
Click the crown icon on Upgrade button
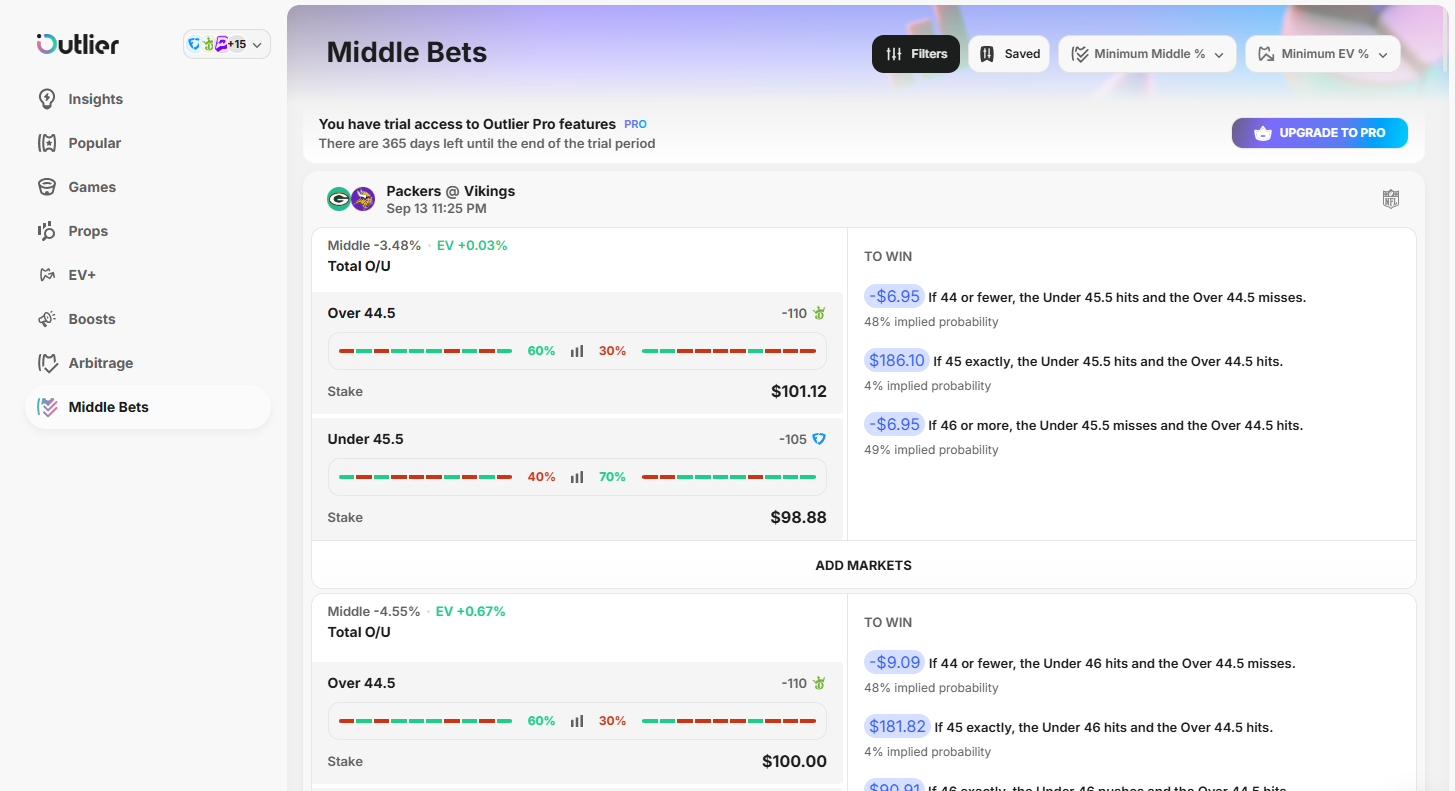(x=1262, y=133)
